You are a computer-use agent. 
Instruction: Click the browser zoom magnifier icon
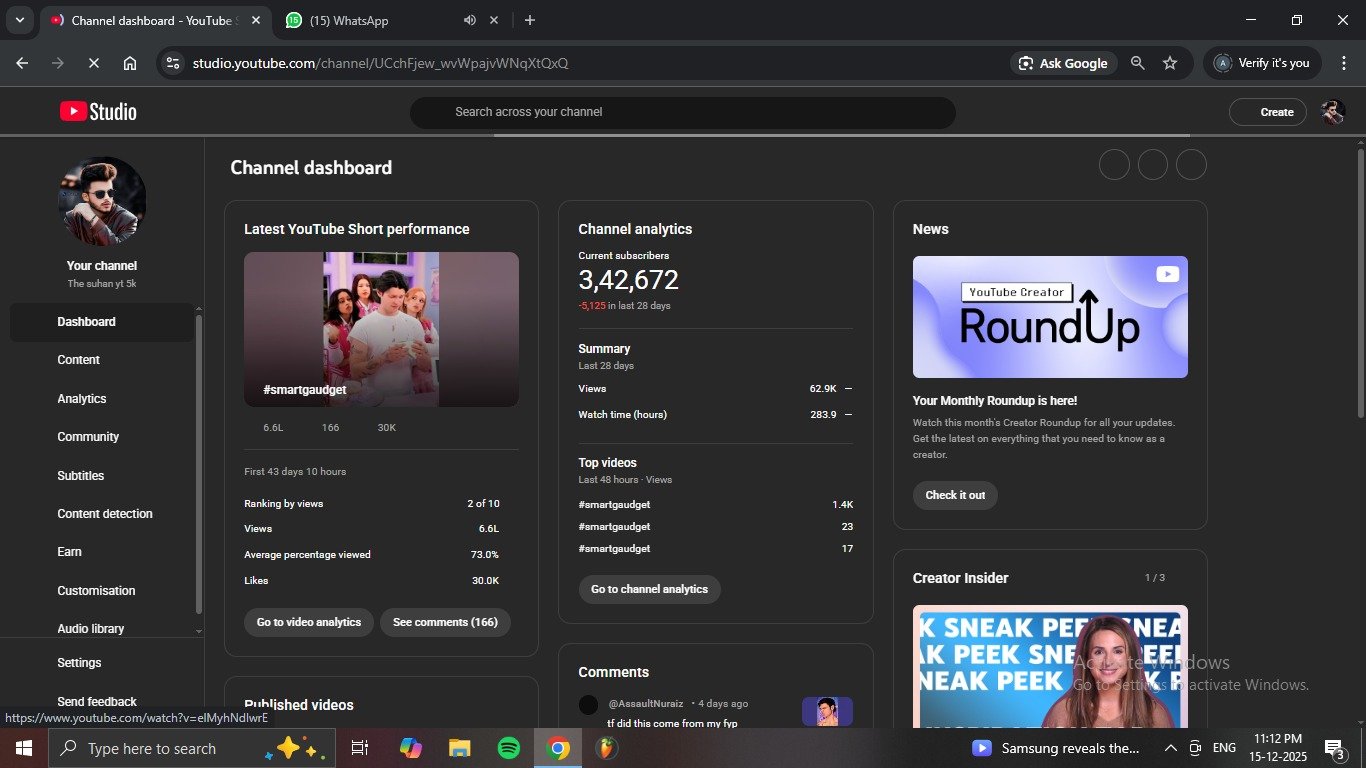[x=1137, y=63]
